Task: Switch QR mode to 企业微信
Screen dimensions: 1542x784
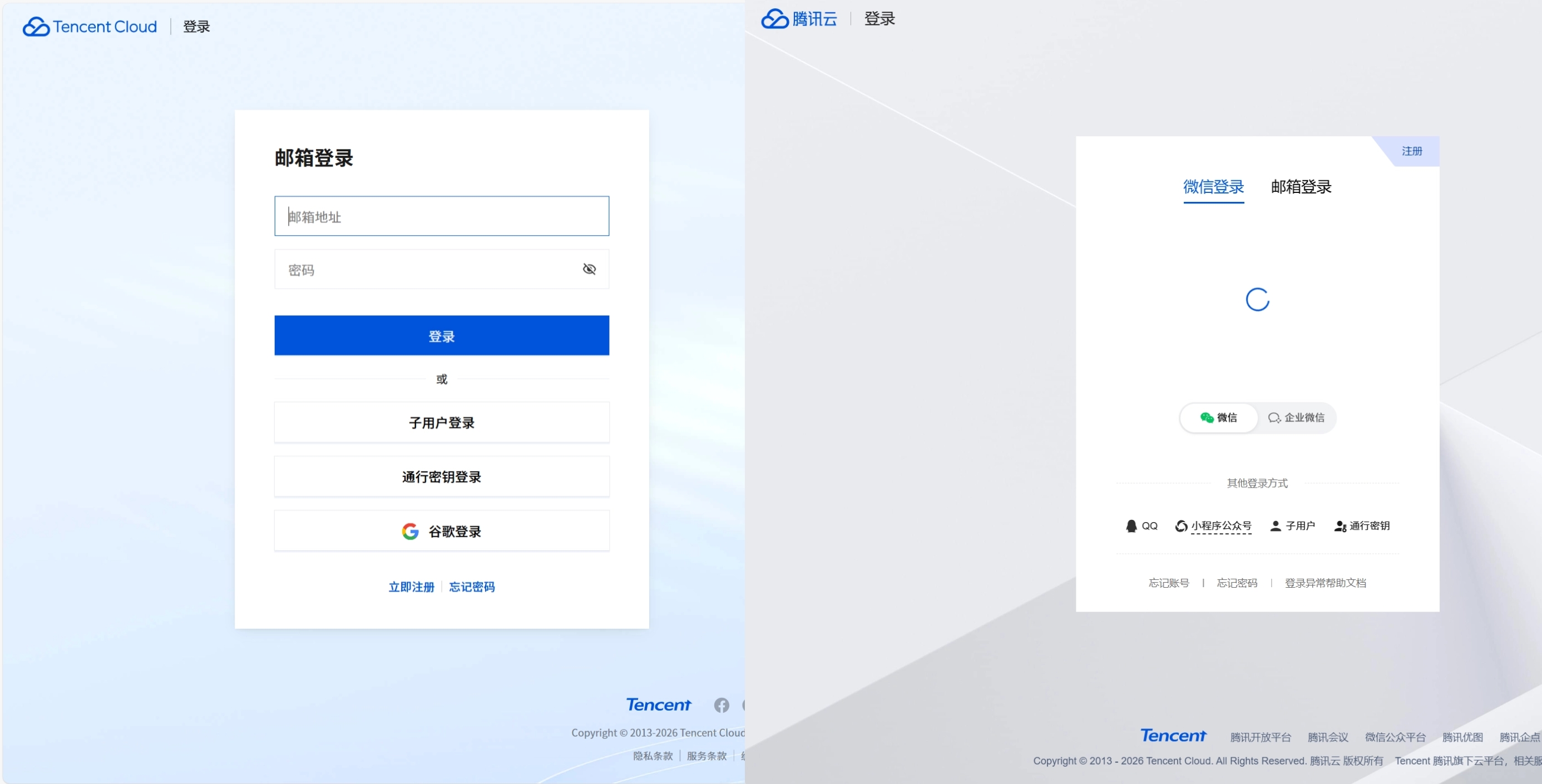Action: coord(1296,417)
